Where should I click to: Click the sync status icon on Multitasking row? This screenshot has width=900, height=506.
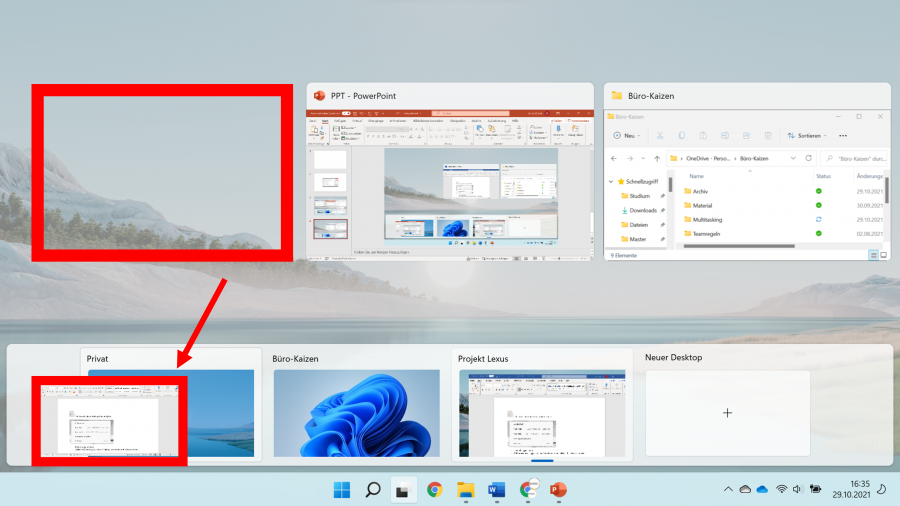coord(818,220)
